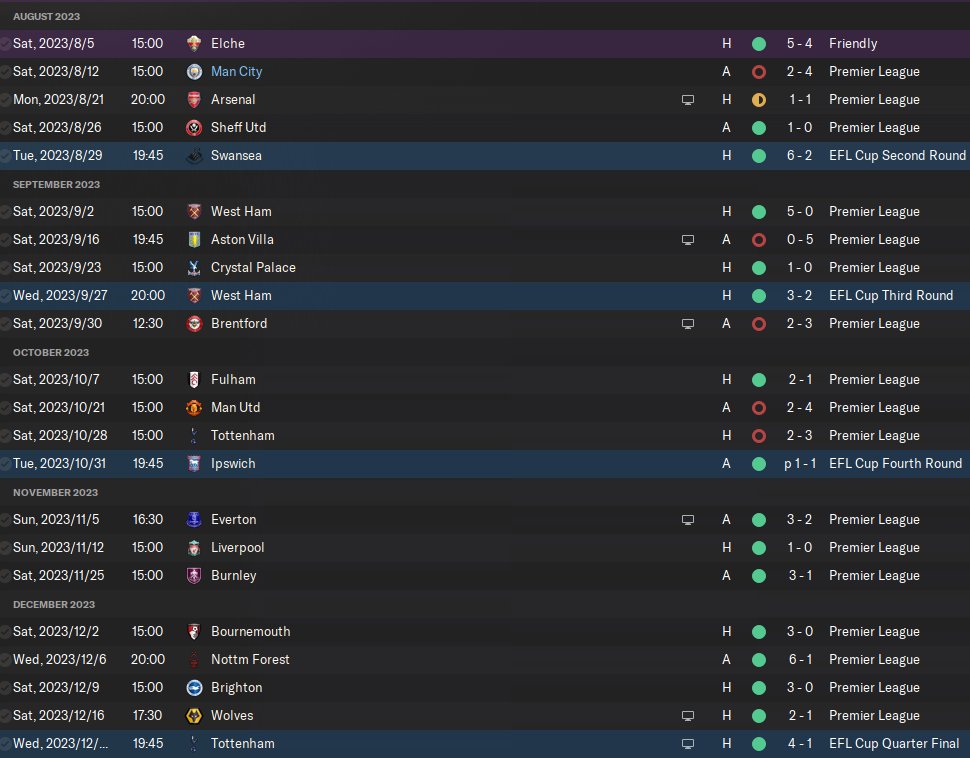Collapse the August 2023 month header

(x=47, y=17)
